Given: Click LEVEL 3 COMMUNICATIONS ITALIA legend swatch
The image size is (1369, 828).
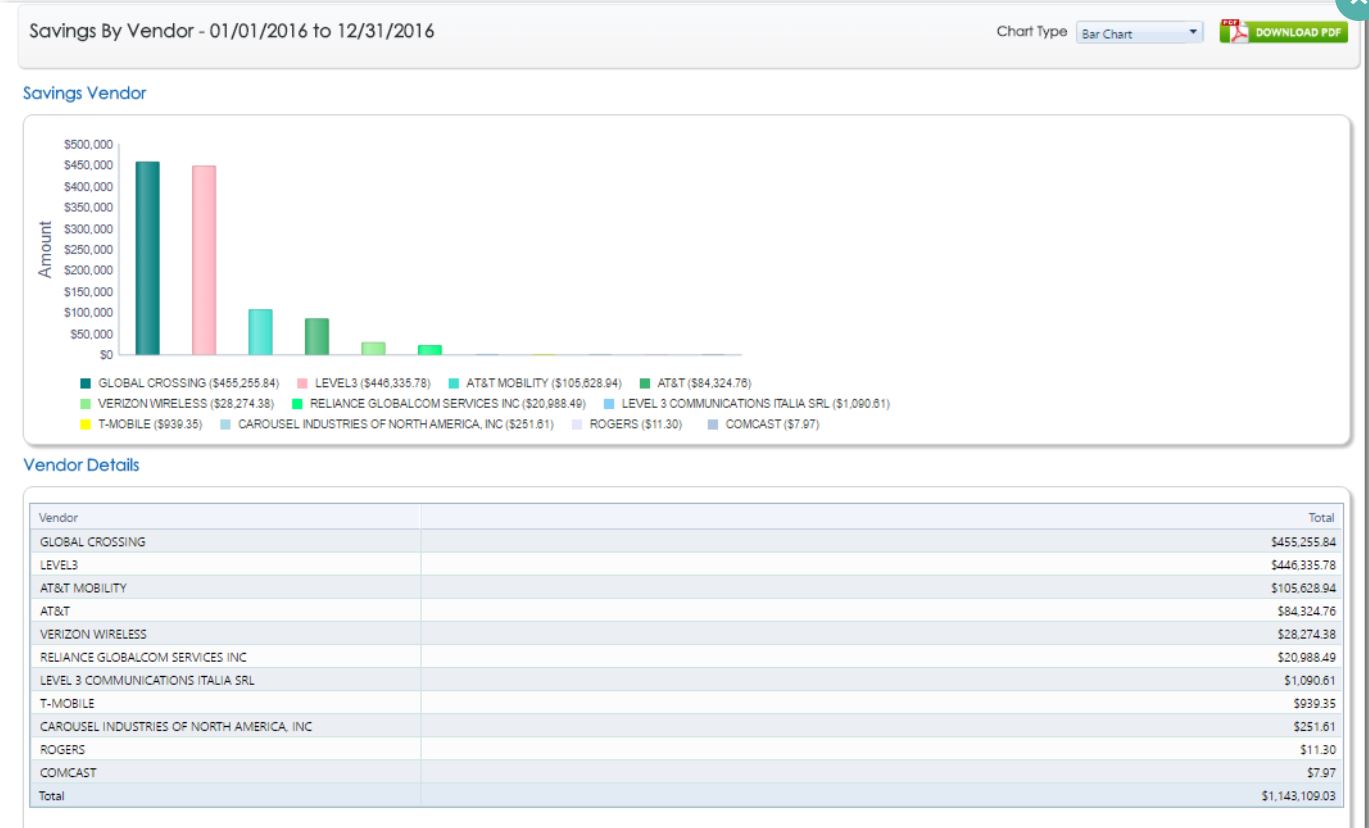Looking at the screenshot, I should click(x=609, y=404).
